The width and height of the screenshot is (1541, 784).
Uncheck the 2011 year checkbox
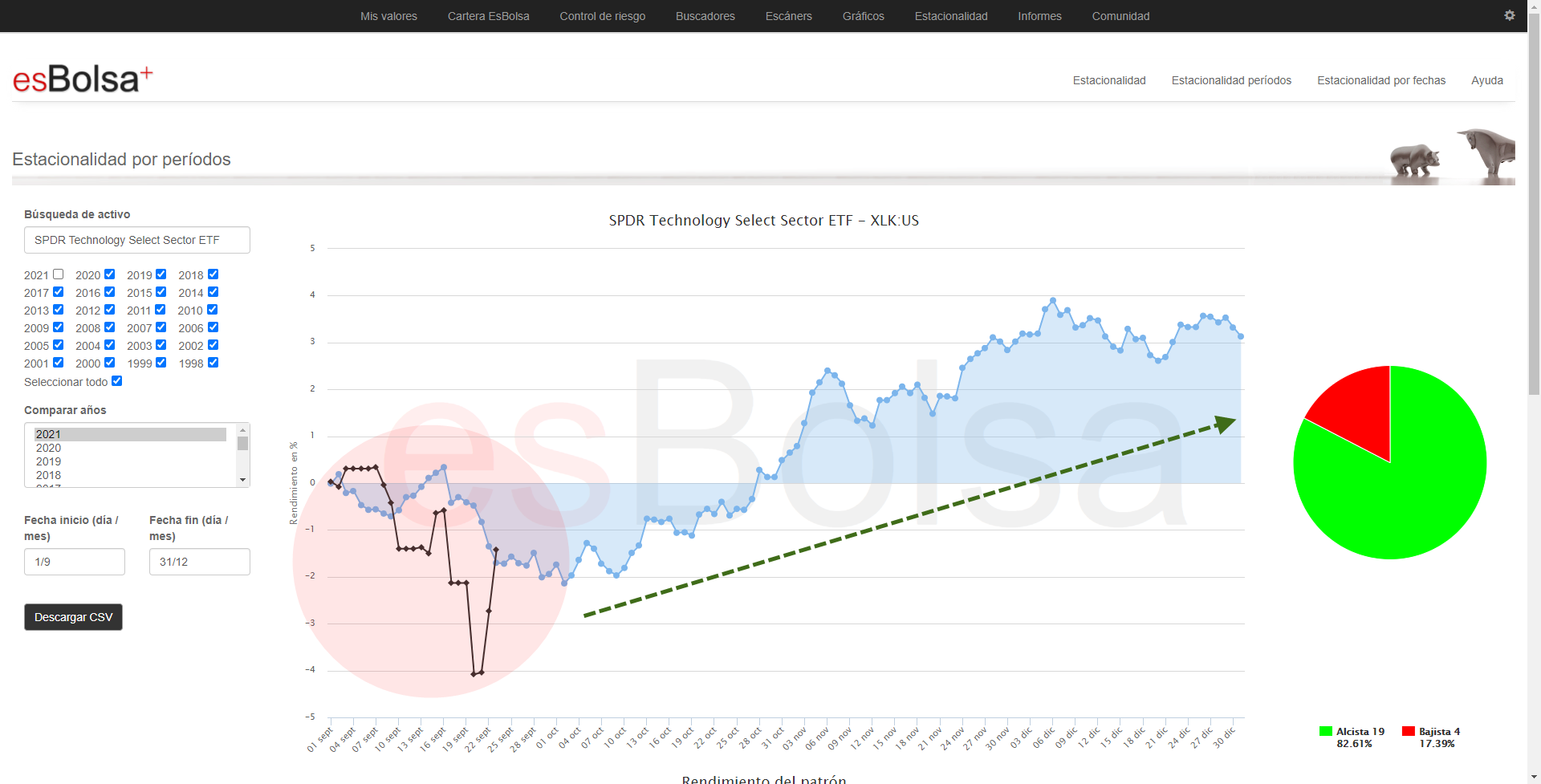[160, 310]
